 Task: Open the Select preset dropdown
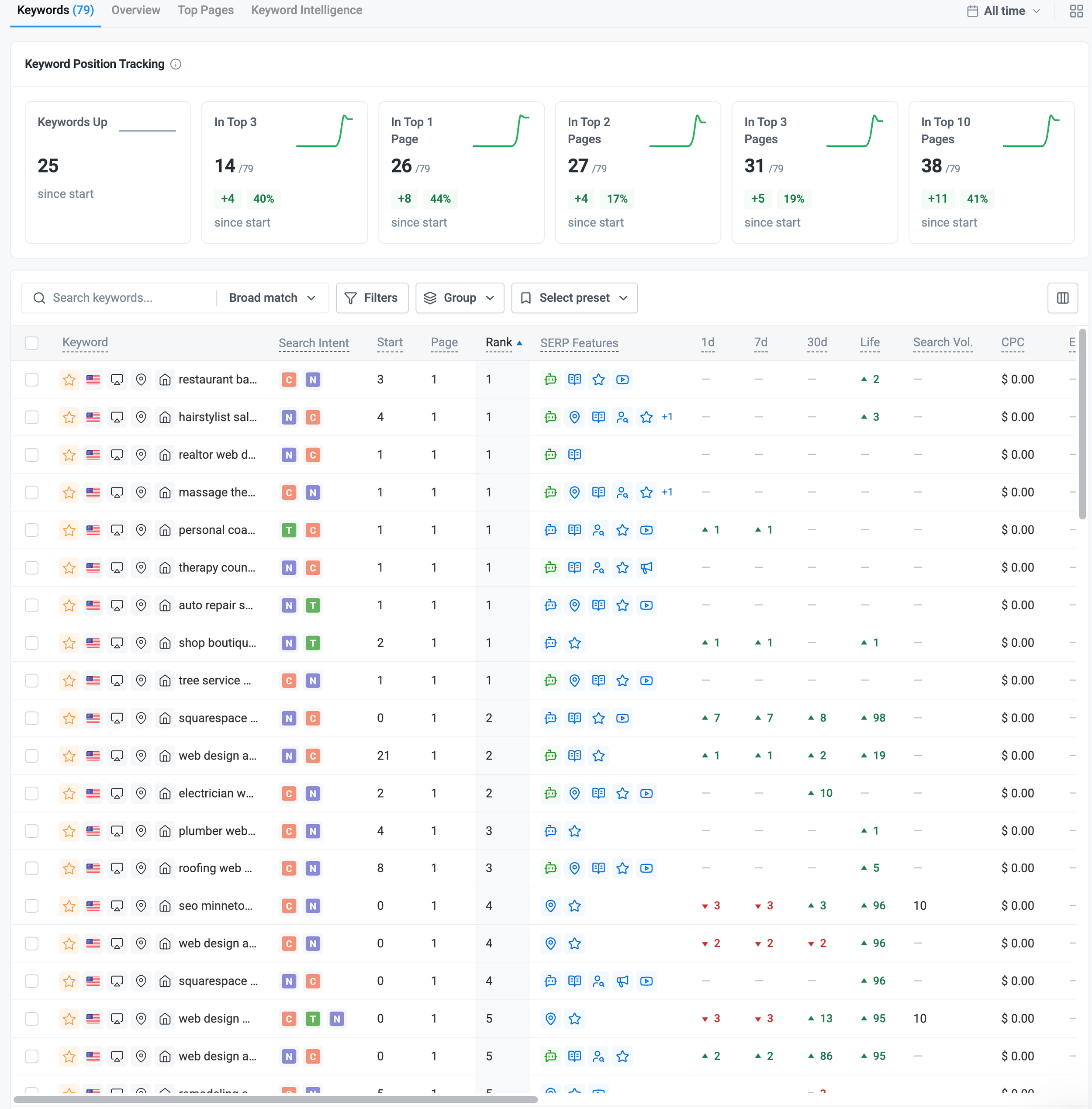click(574, 298)
